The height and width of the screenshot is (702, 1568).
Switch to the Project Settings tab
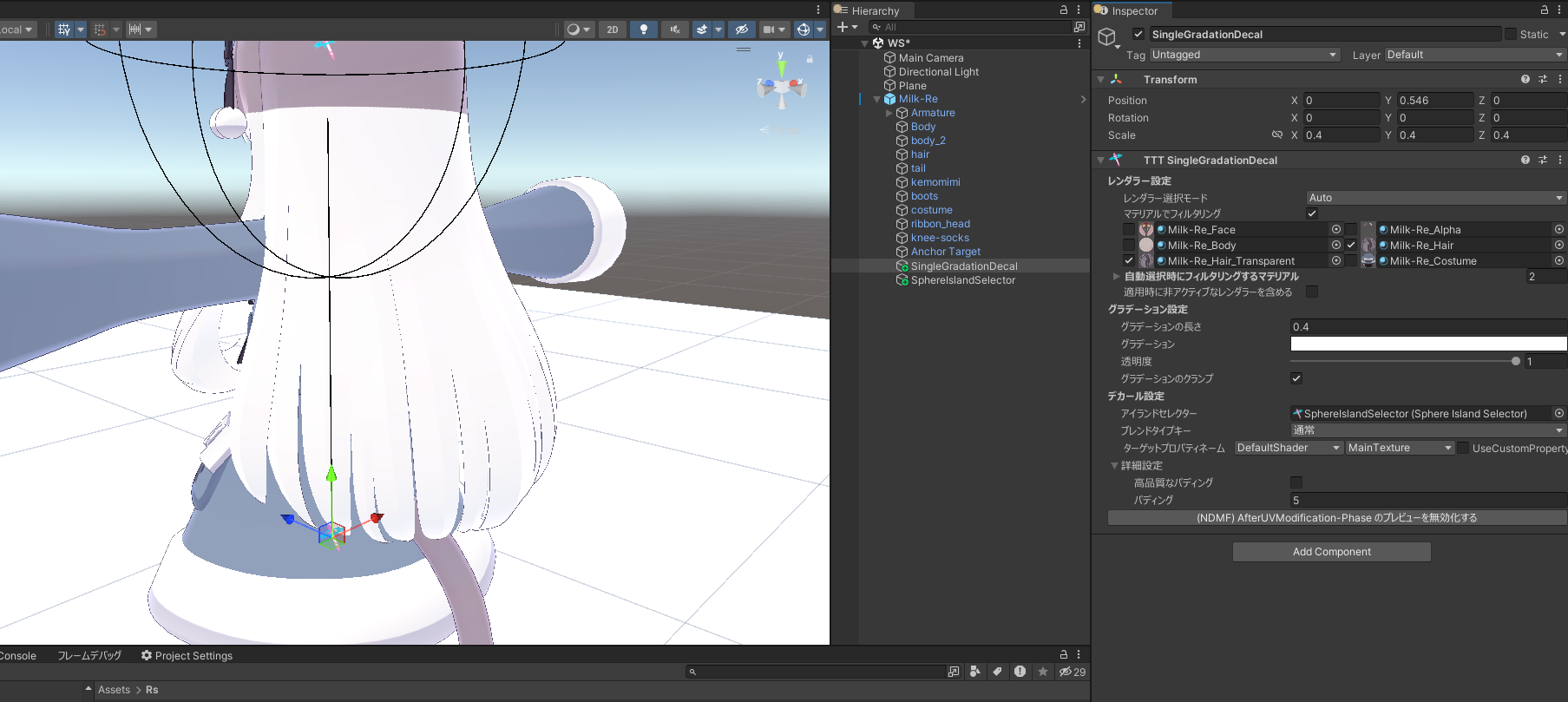[x=187, y=656]
